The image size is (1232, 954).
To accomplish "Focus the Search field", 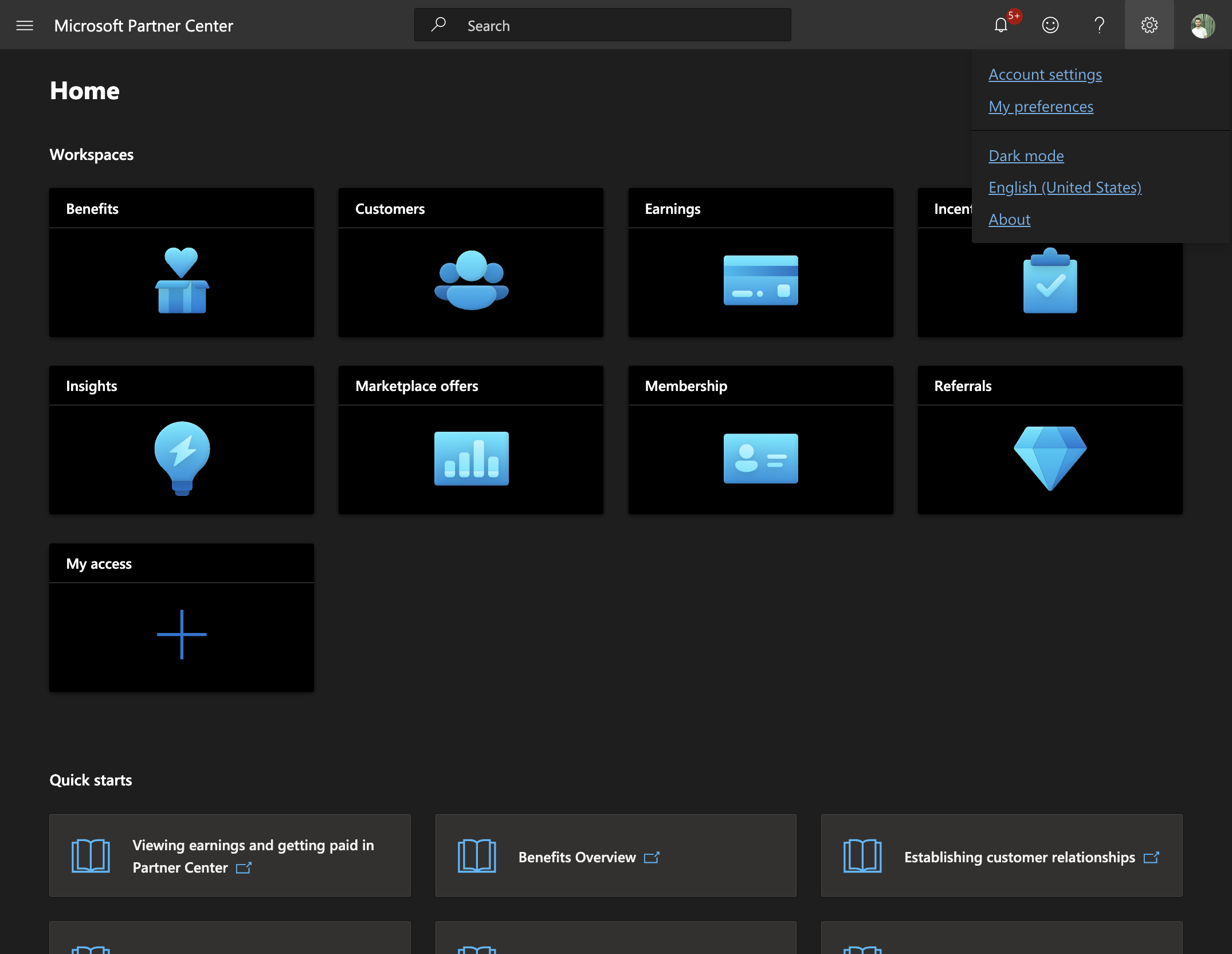I will pyautogui.click(x=602, y=25).
